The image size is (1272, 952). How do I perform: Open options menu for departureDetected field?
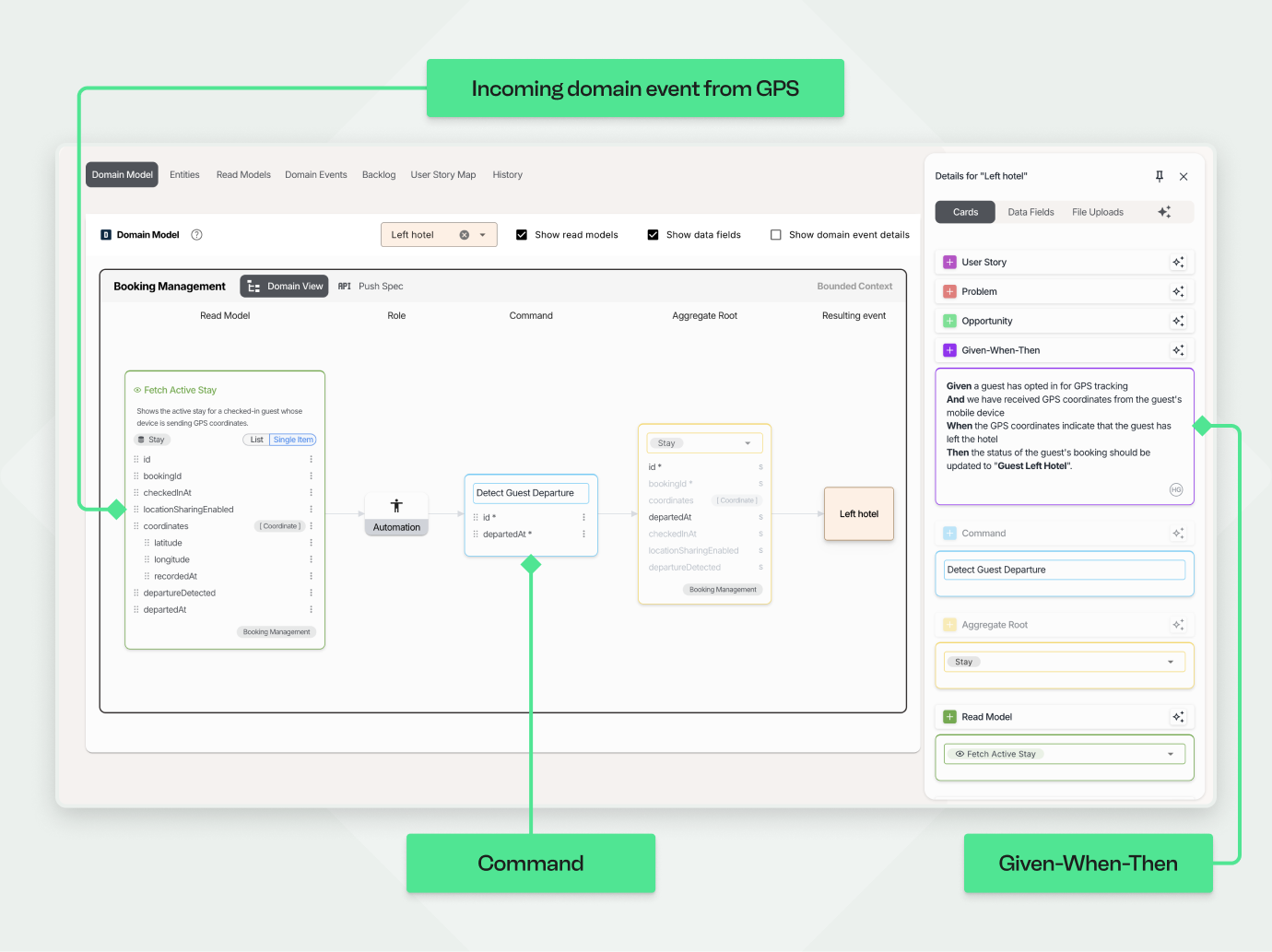(311, 593)
